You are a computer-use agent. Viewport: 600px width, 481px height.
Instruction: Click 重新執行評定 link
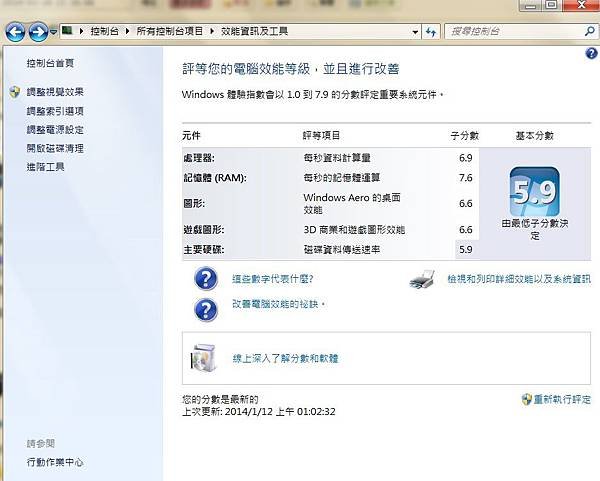pos(562,399)
